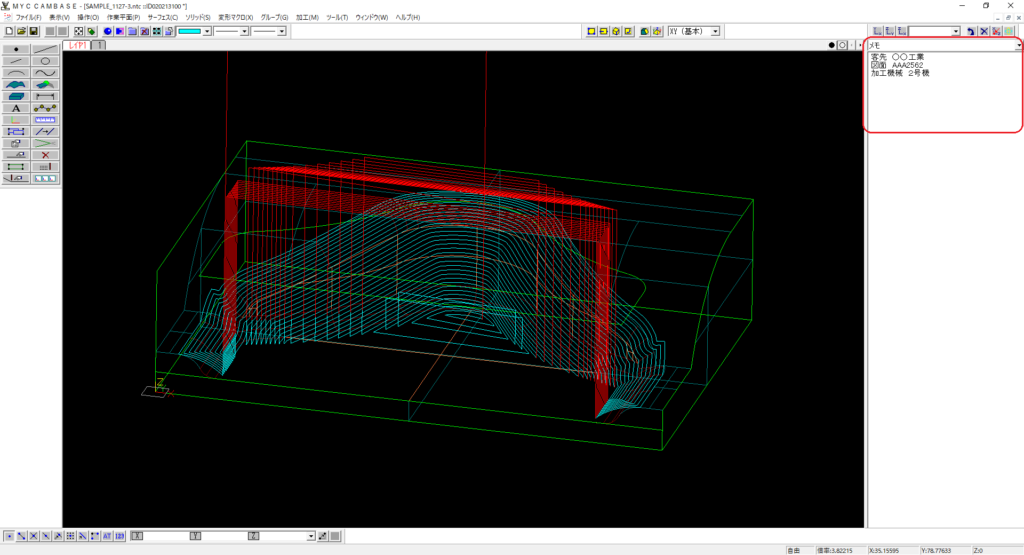Expand the メモ panel dropdown

(1018, 45)
